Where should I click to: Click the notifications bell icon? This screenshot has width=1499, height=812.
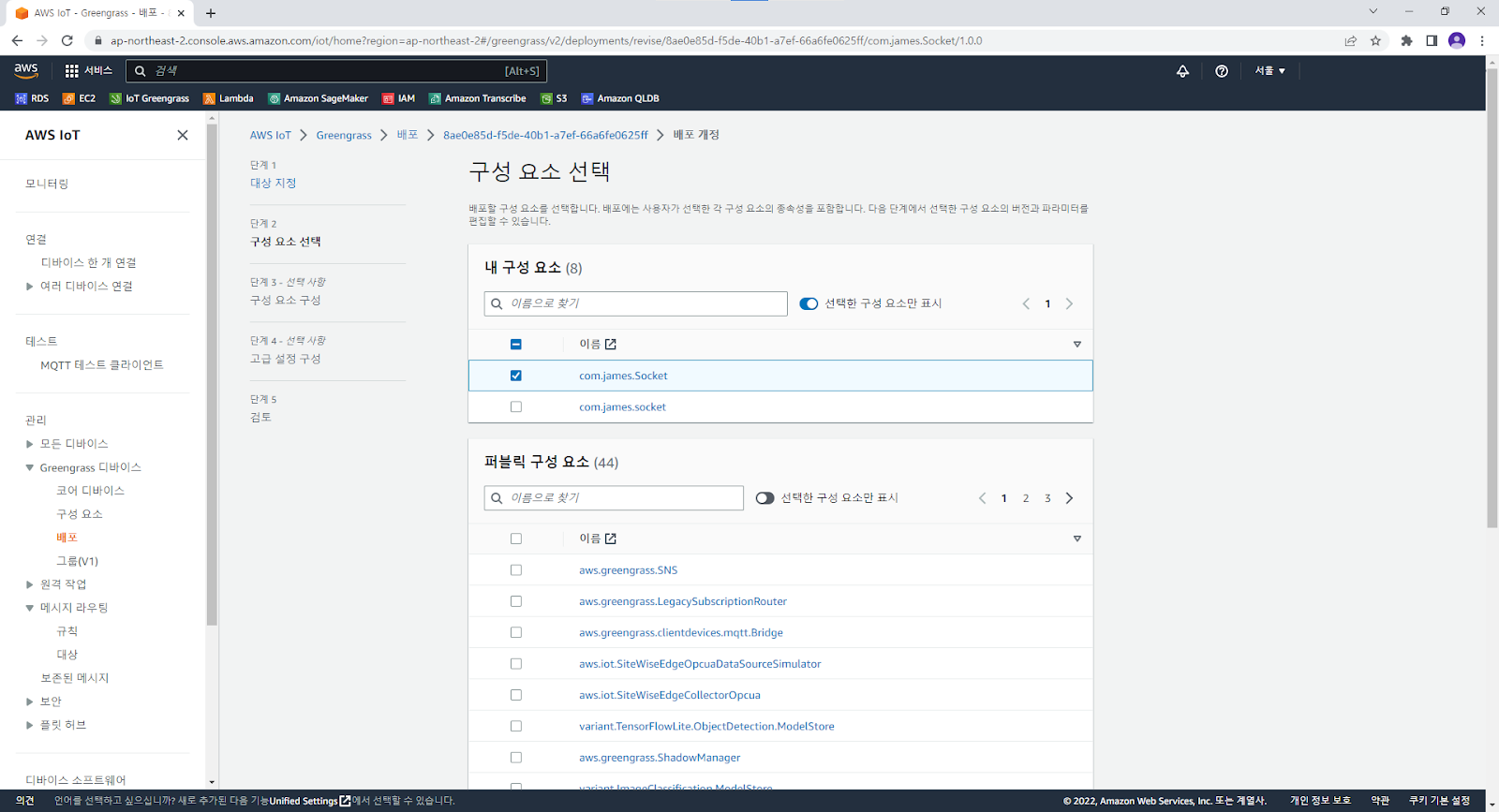[x=1182, y=71]
